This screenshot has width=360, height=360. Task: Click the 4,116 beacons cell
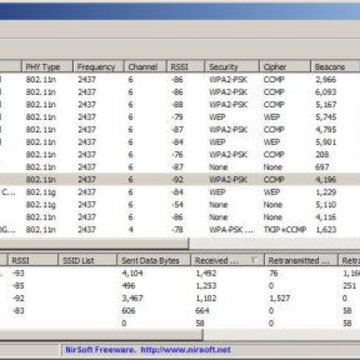(326, 217)
